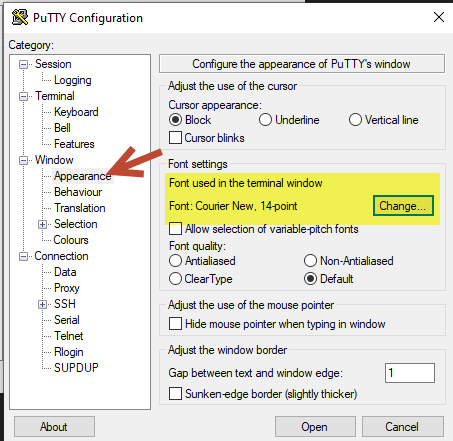The width and height of the screenshot is (453, 441).
Task: Open the Colours category
Action: (71, 240)
